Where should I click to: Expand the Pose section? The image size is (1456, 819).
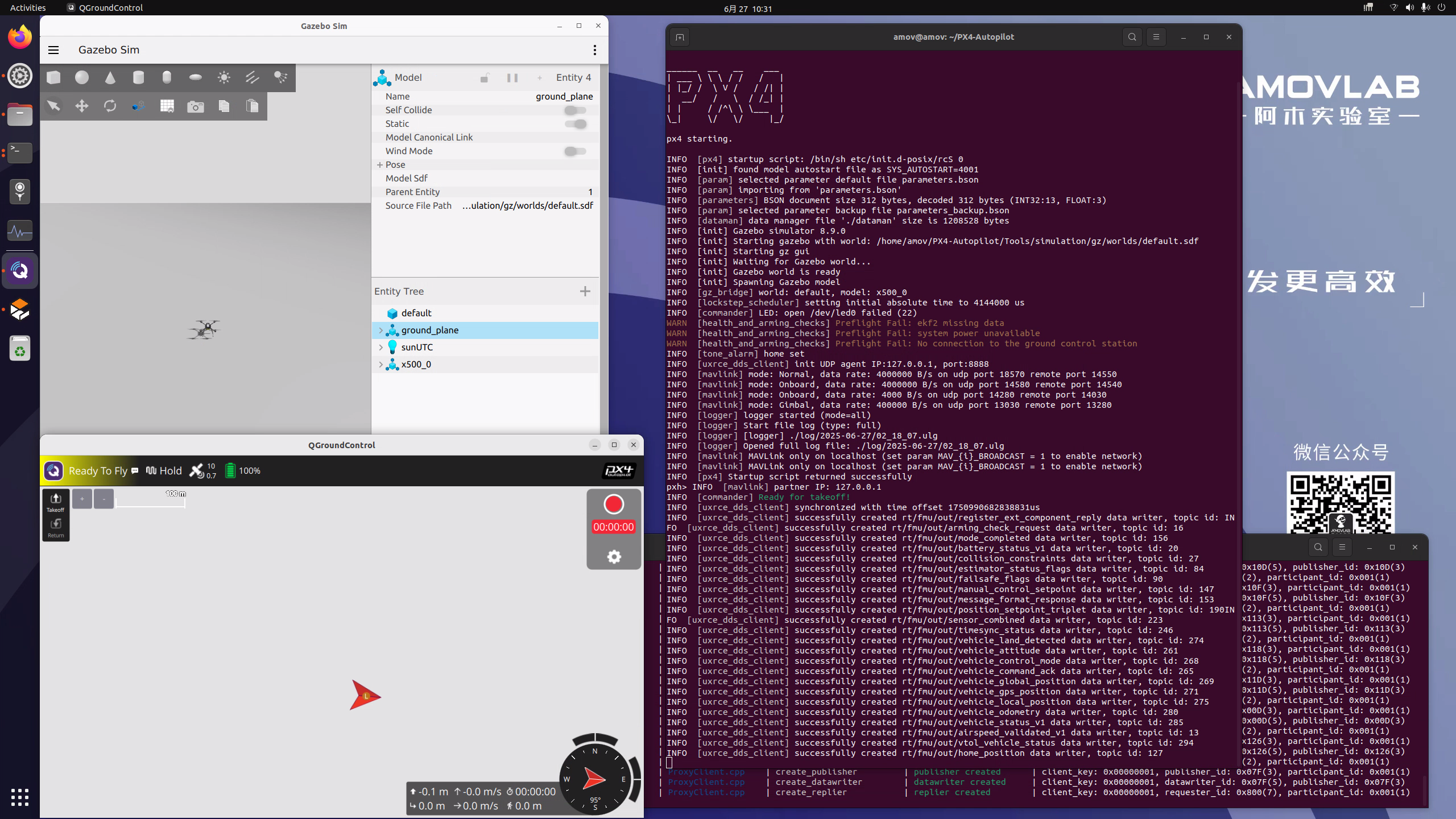click(380, 165)
